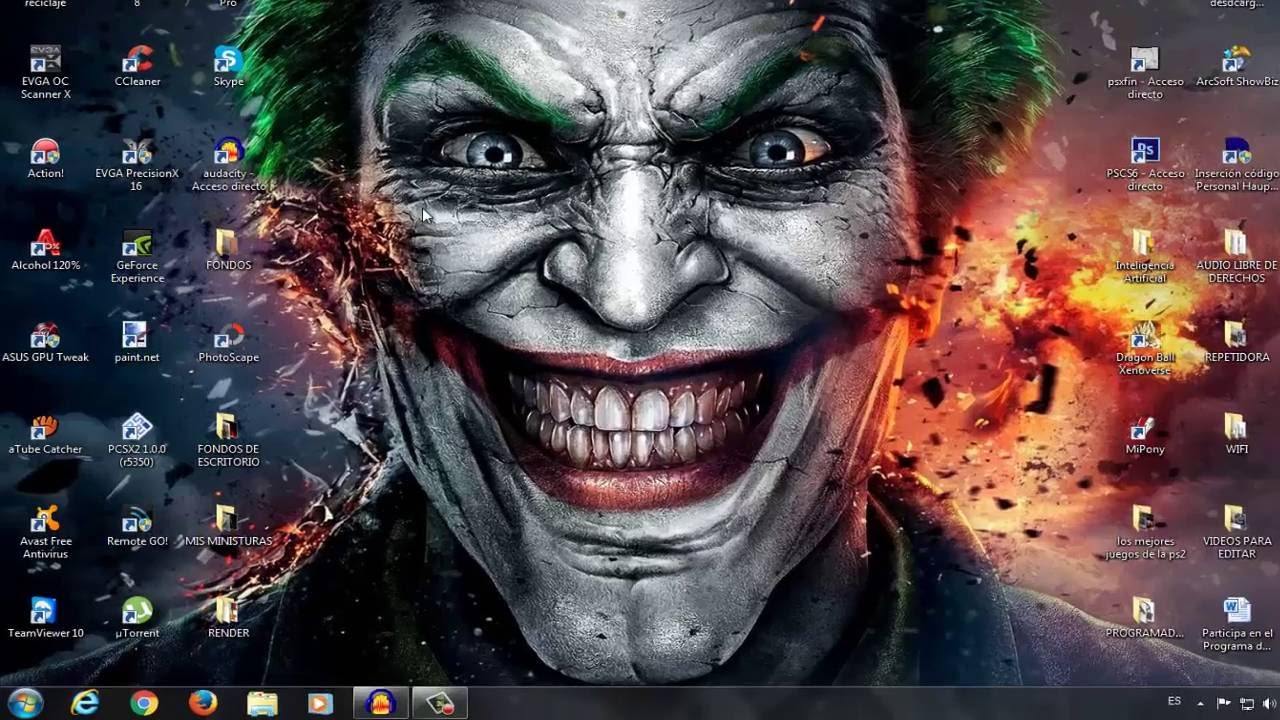The height and width of the screenshot is (720, 1280).
Task: Open the Skype desktop icon
Action: 228,66
